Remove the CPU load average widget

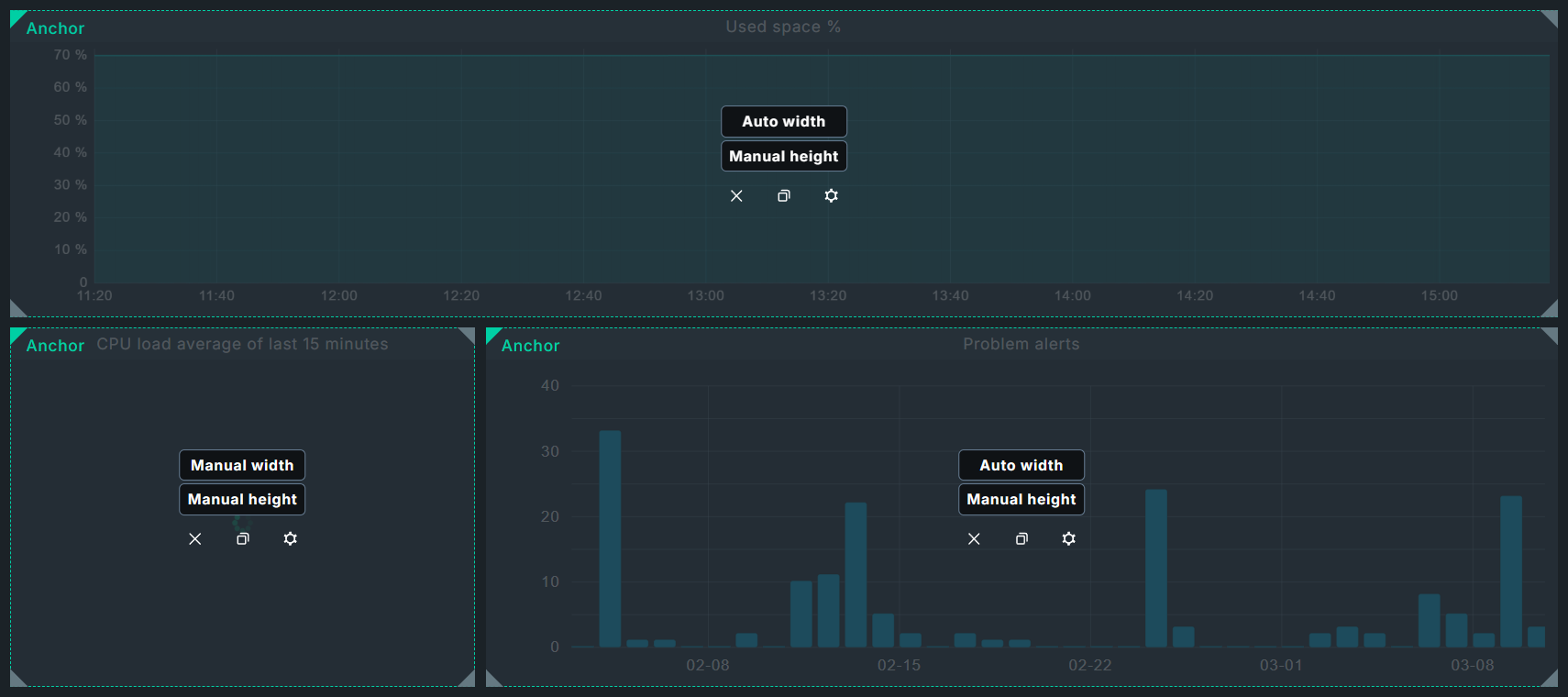[195, 539]
